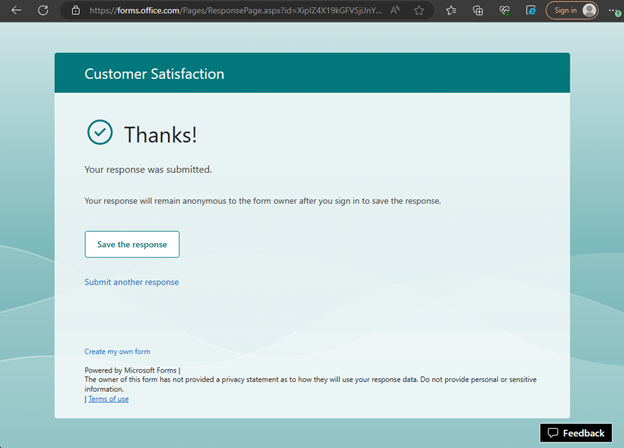
Task: Open the Favorites list icon
Action: click(452, 10)
